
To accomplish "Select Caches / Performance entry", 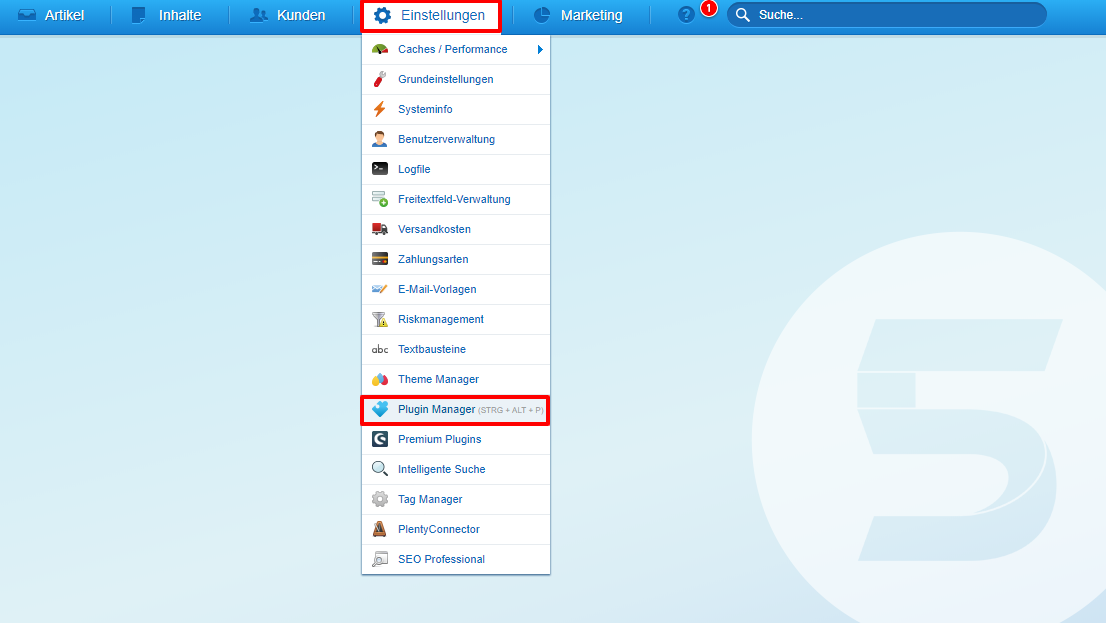I will [456, 49].
